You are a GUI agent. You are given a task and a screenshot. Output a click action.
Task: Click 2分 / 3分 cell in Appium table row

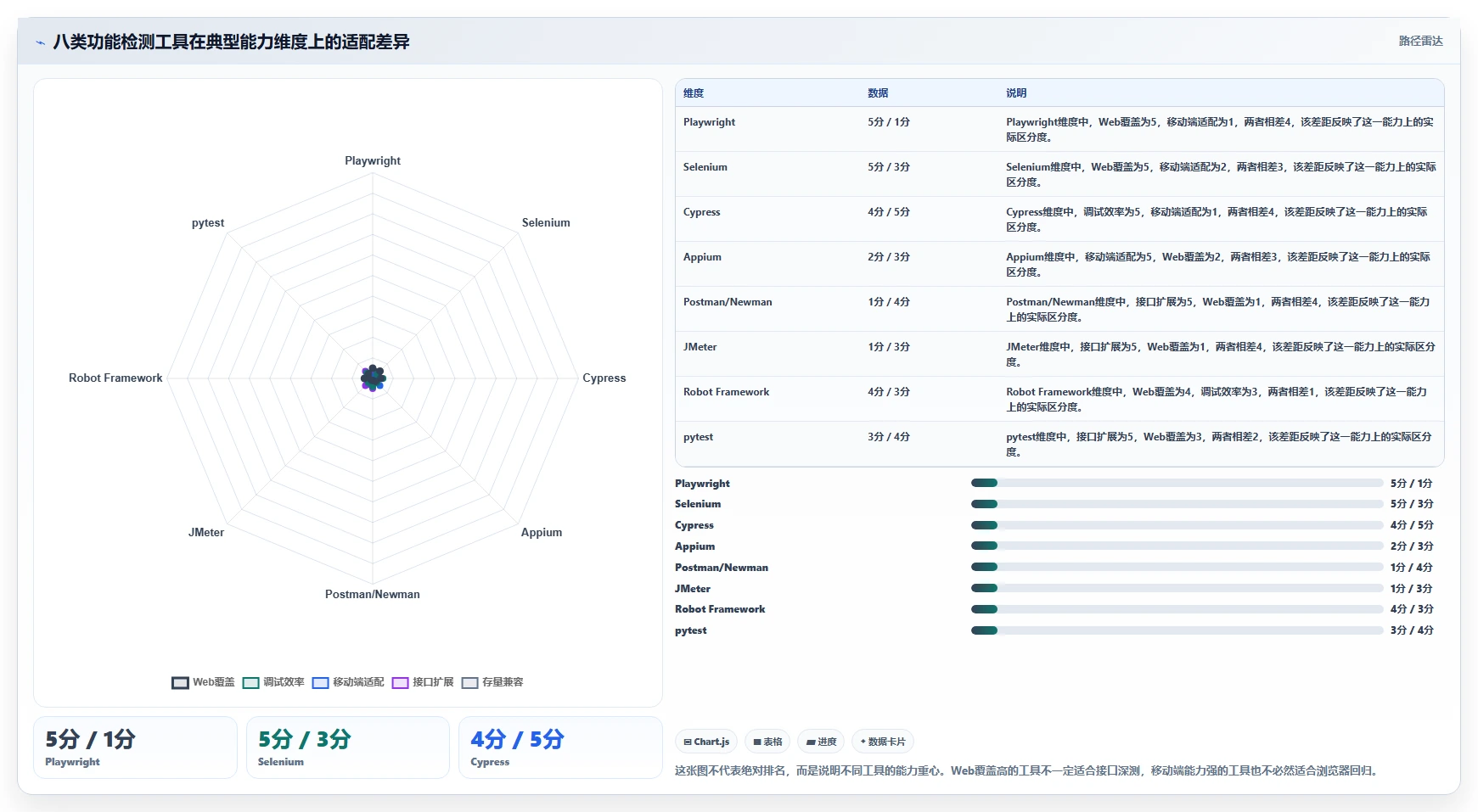coord(888,257)
